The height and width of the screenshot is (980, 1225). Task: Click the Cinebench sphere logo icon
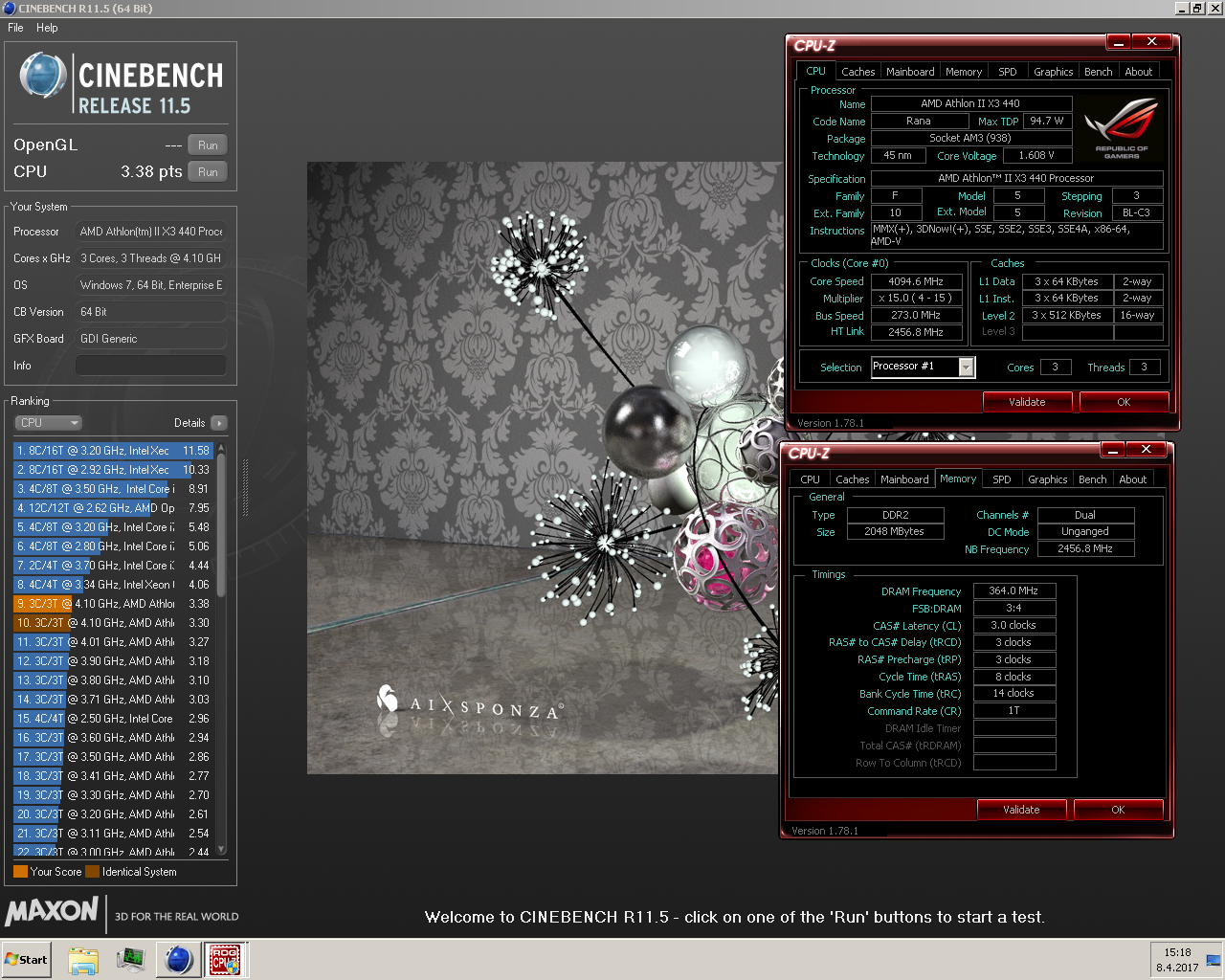click(x=43, y=76)
